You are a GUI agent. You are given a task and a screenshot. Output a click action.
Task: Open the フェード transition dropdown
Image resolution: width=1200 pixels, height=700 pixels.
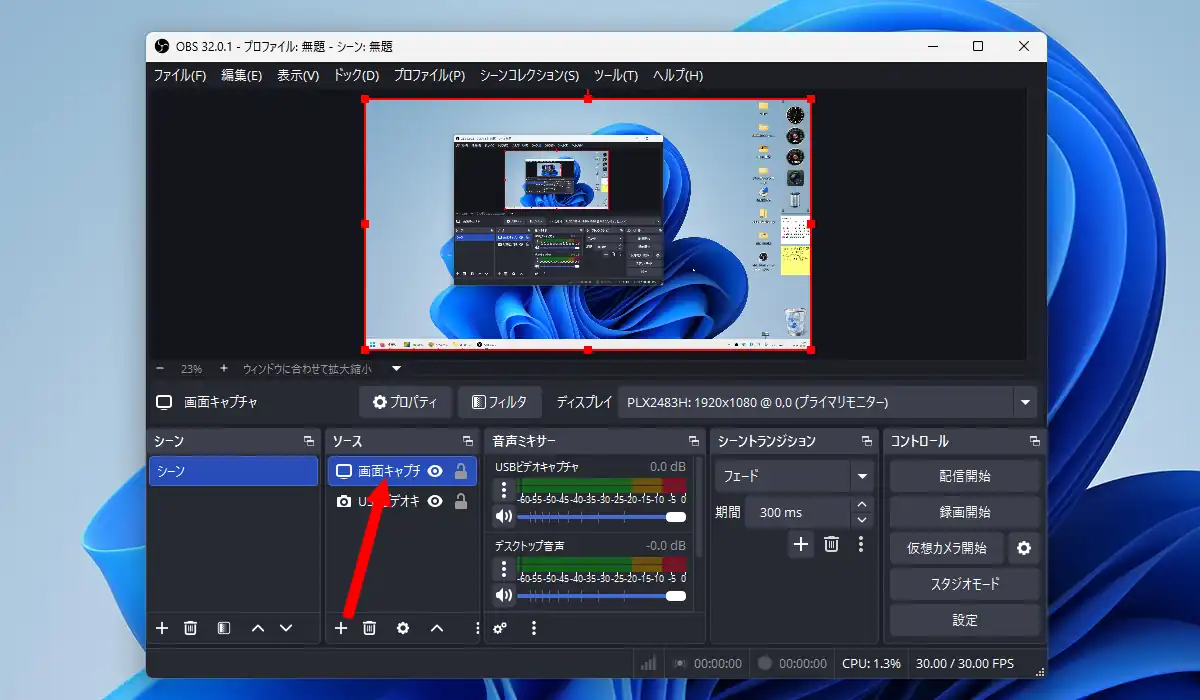point(862,476)
